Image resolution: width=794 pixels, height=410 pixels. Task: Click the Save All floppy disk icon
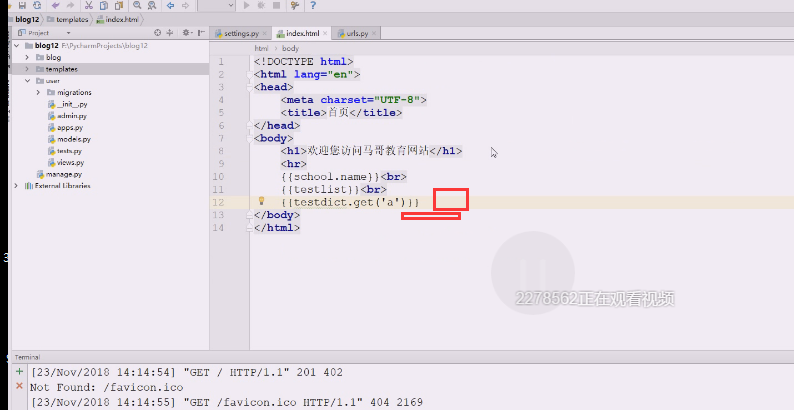click(x=22, y=6)
